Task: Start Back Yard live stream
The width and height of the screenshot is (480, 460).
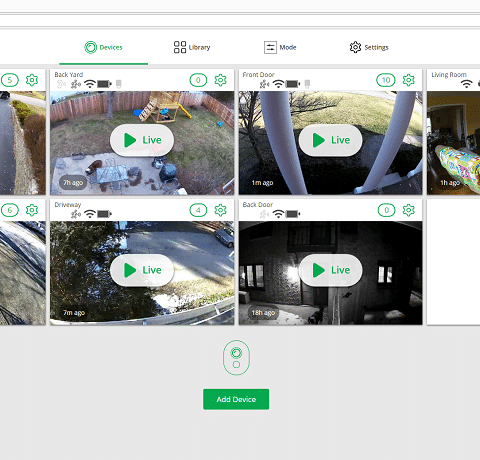Action: click(x=142, y=140)
